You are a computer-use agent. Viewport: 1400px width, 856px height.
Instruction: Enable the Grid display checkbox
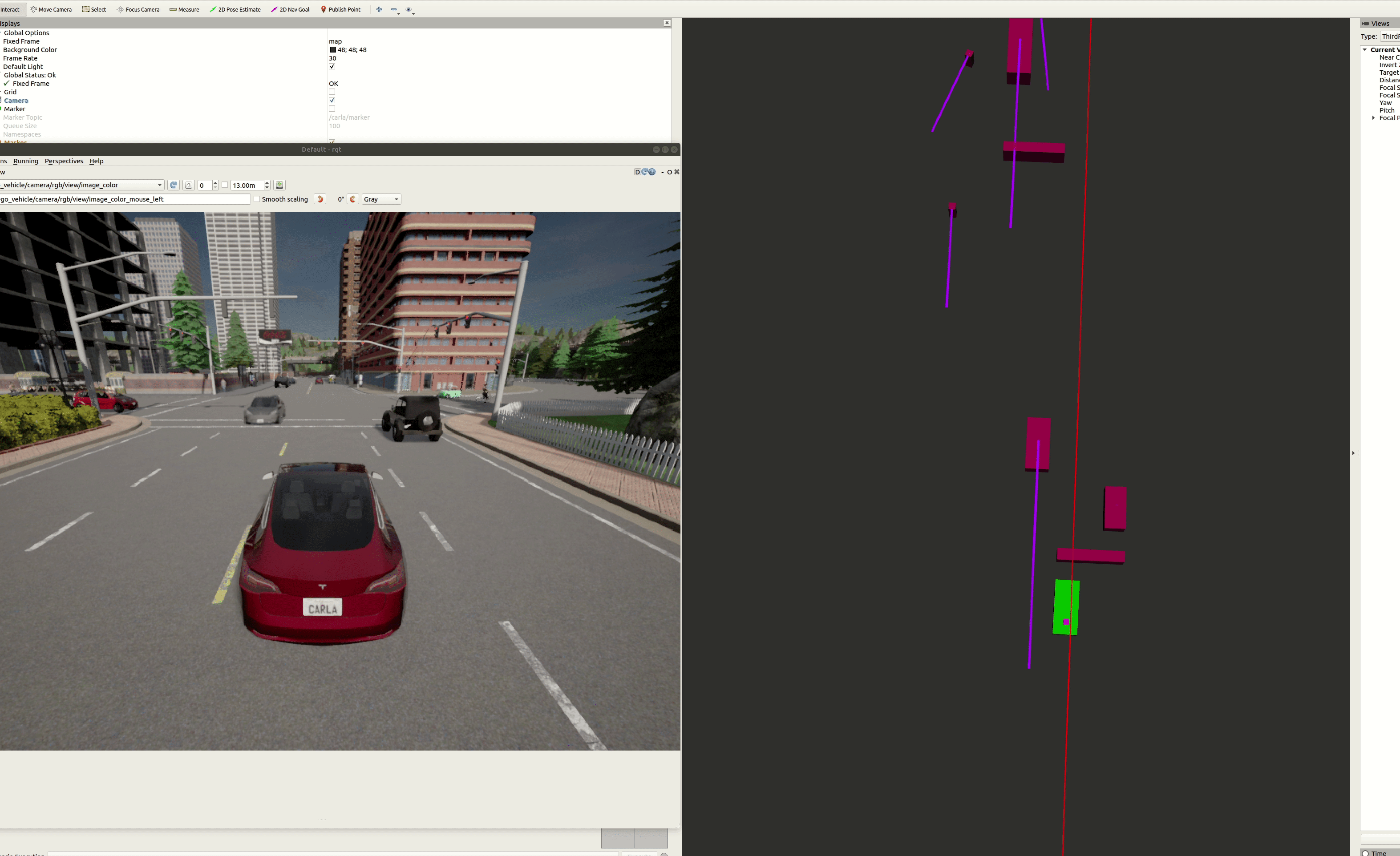click(332, 92)
